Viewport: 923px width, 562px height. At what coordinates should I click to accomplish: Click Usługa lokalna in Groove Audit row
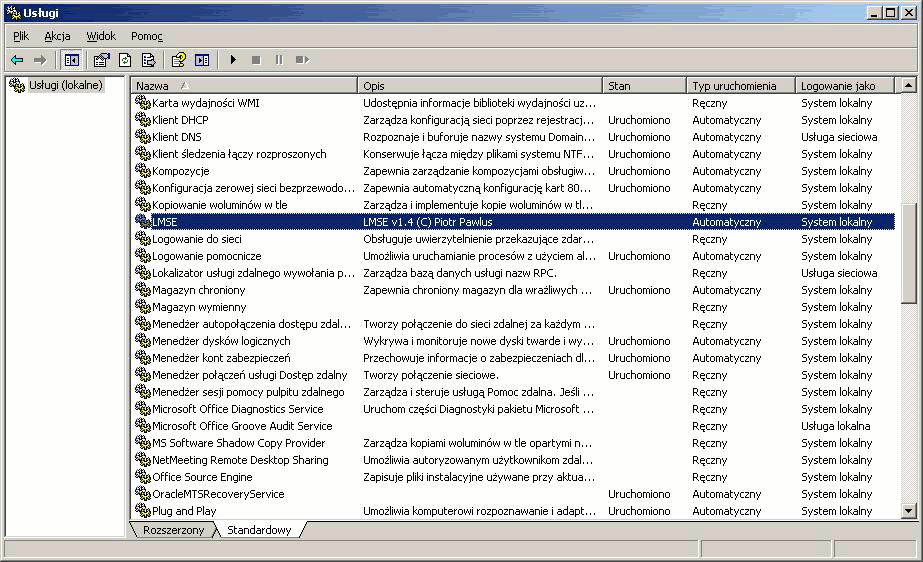pyautogui.click(x=835, y=426)
